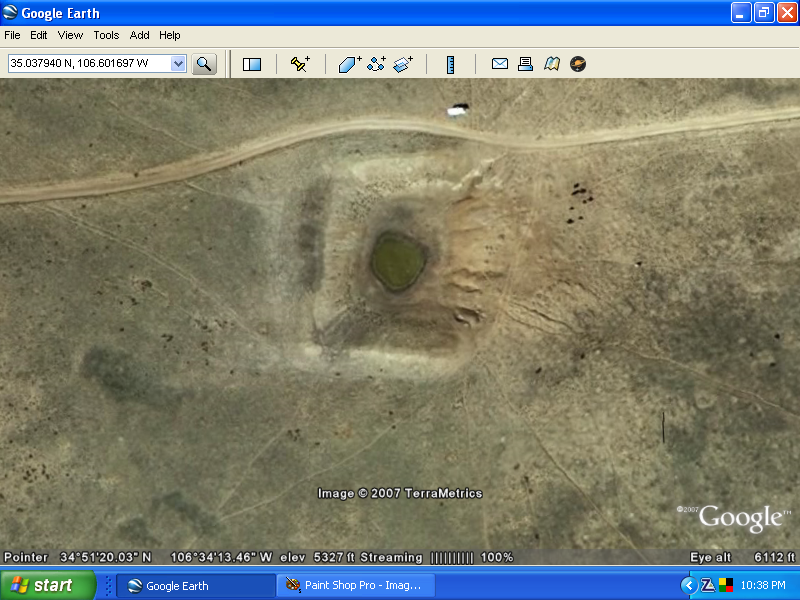Add a polygon with polygon icon
The width and height of the screenshot is (800, 600).
tap(350, 64)
